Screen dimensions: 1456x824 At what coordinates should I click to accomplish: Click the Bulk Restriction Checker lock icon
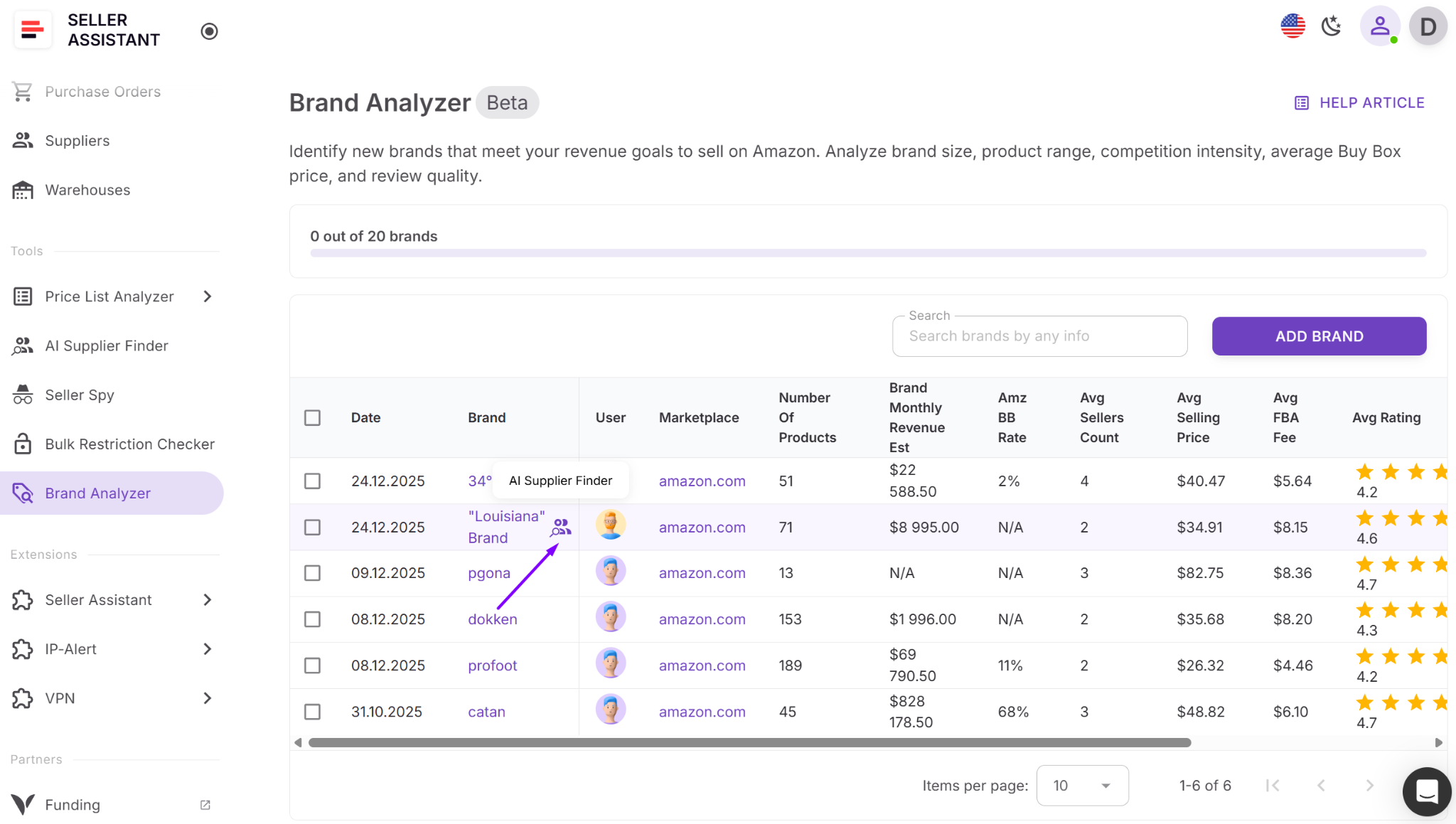click(x=23, y=444)
